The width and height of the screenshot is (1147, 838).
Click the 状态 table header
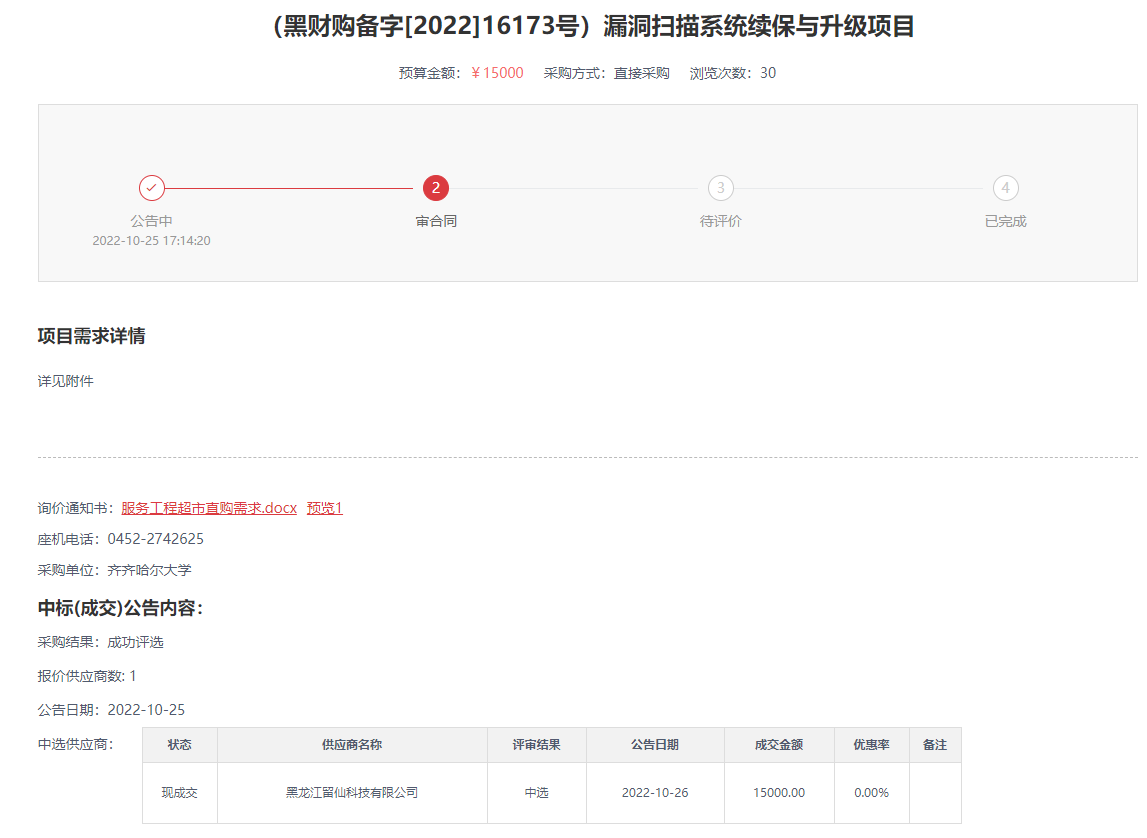click(x=179, y=744)
